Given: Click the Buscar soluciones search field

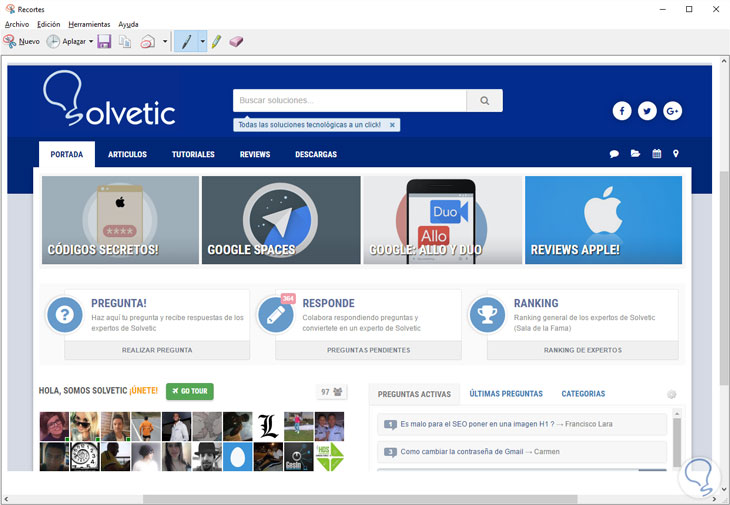Looking at the screenshot, I should coord(350,101).
